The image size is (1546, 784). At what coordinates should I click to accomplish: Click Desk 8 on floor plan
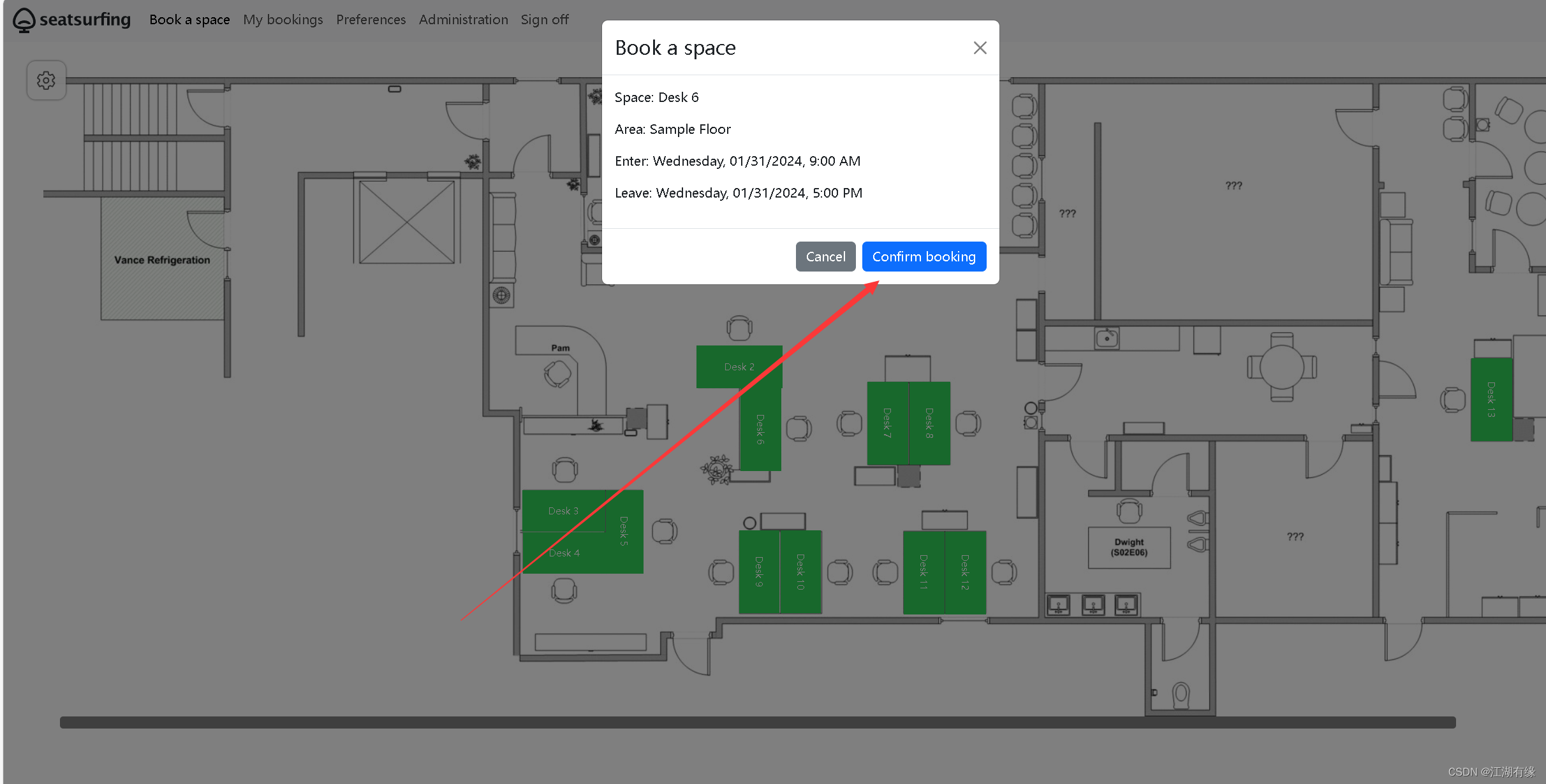pyautogui.click(x=929, y=423)
